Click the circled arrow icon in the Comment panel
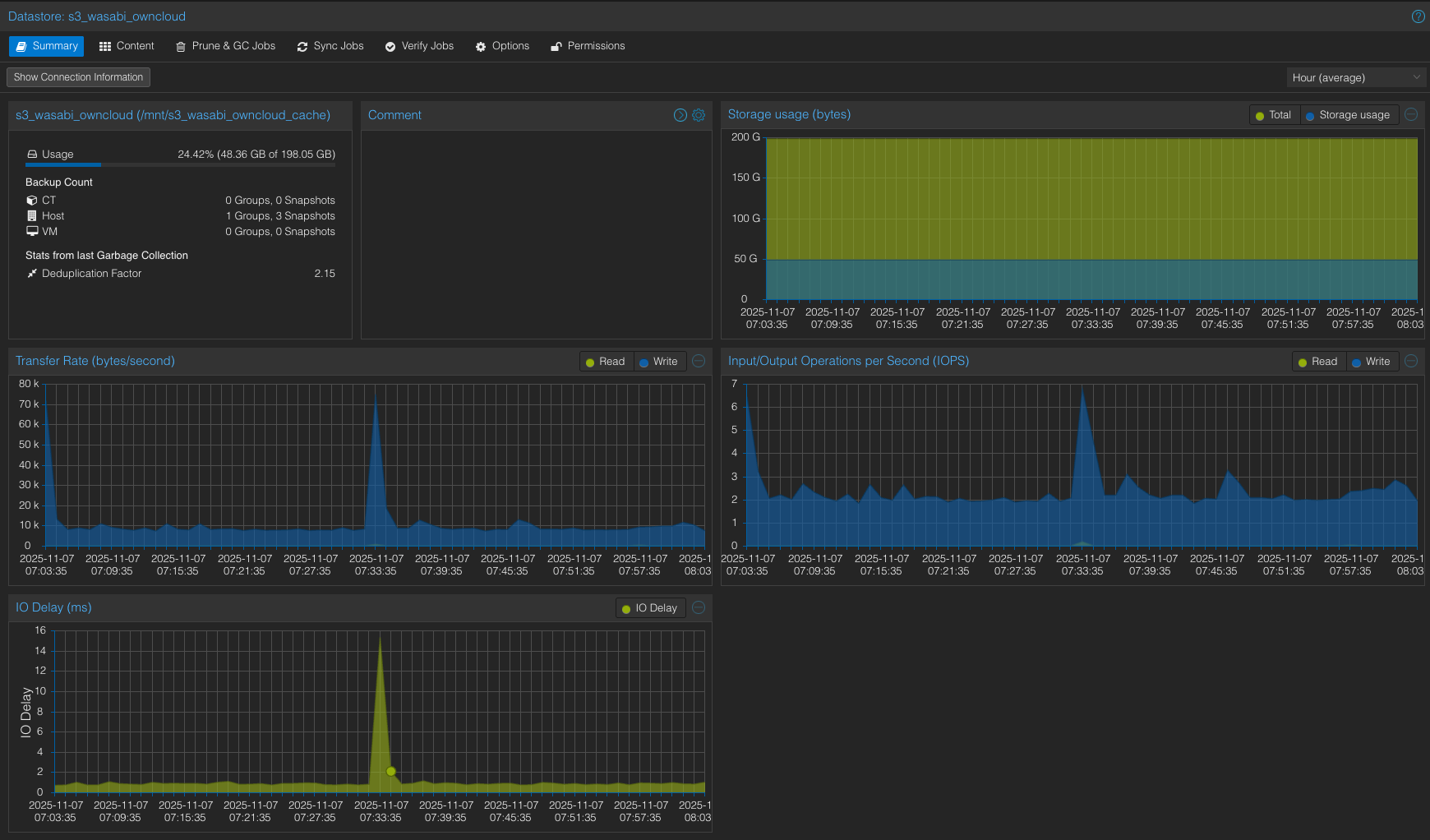The height and width of the screenshot is (840, 1430). click(680, 115)
